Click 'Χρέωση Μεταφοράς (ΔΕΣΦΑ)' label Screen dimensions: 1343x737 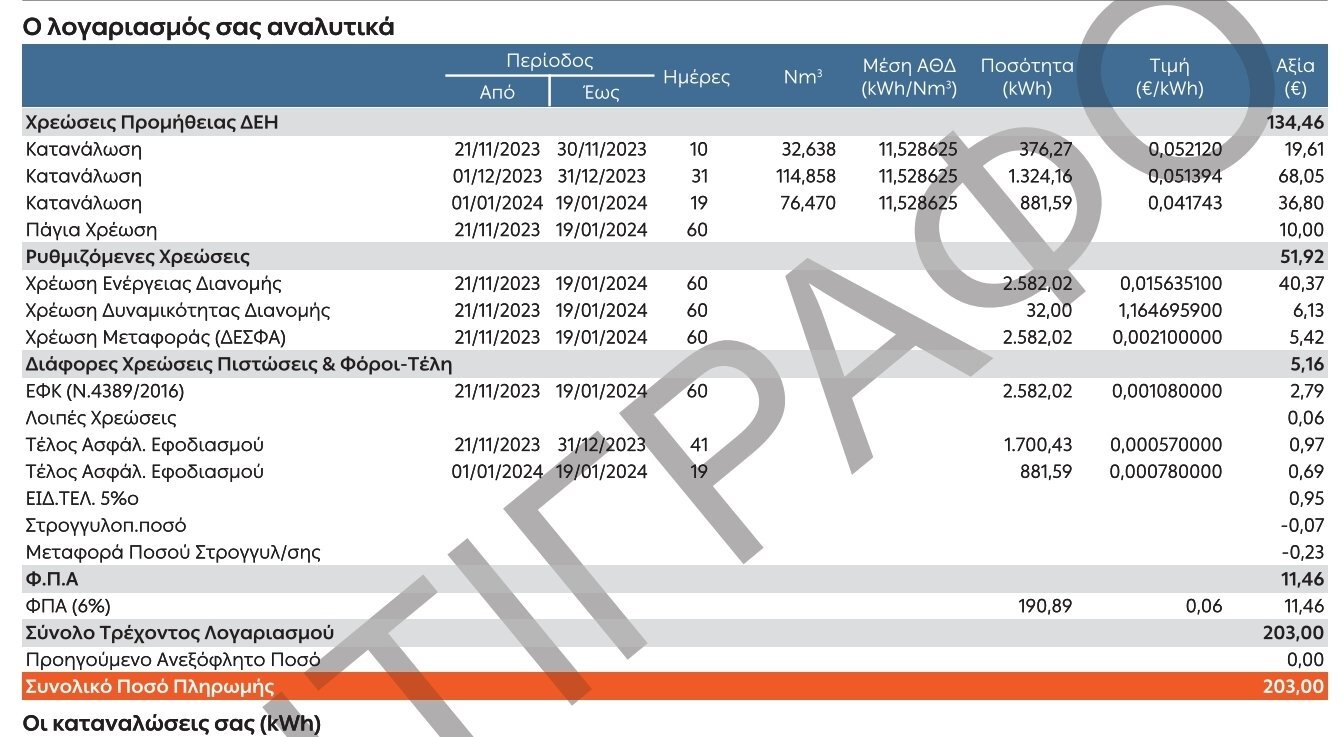point(156,338)
